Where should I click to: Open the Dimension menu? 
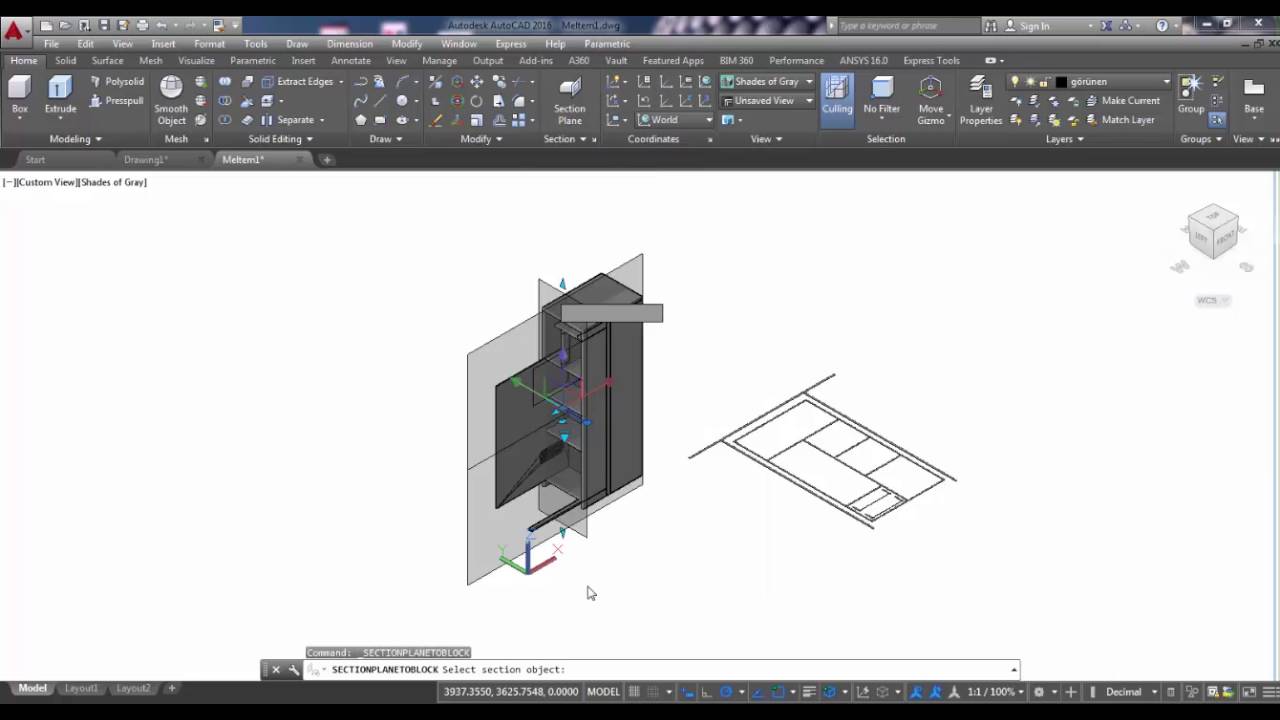coord(350,44)
